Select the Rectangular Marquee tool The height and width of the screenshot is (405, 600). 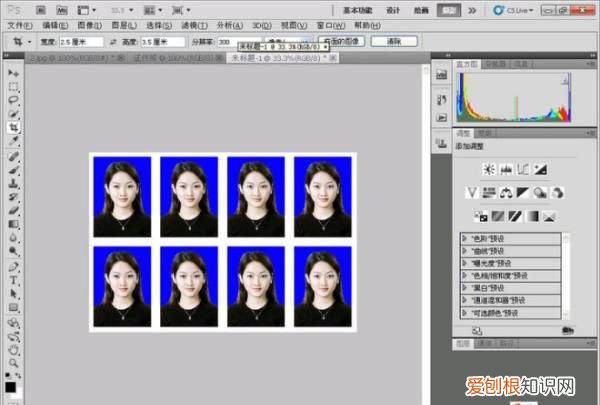tap(13, 87)
